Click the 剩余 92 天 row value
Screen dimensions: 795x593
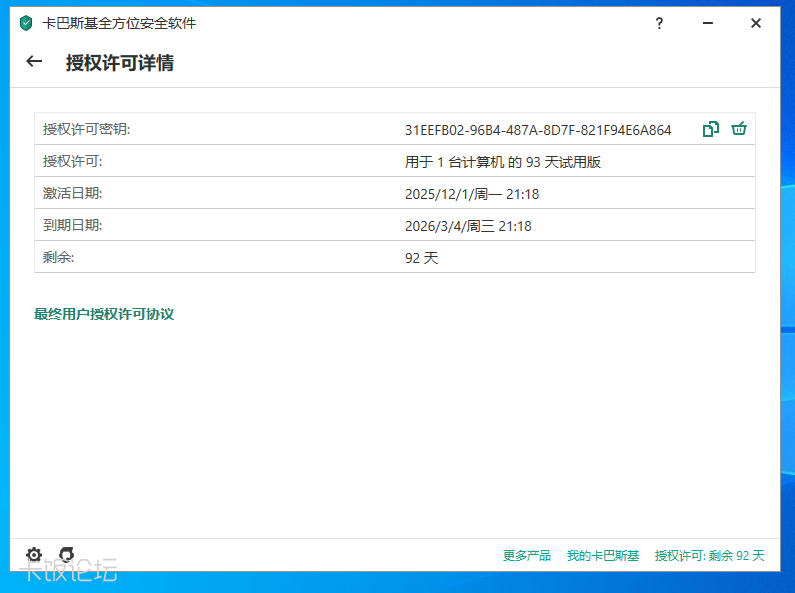421,258
